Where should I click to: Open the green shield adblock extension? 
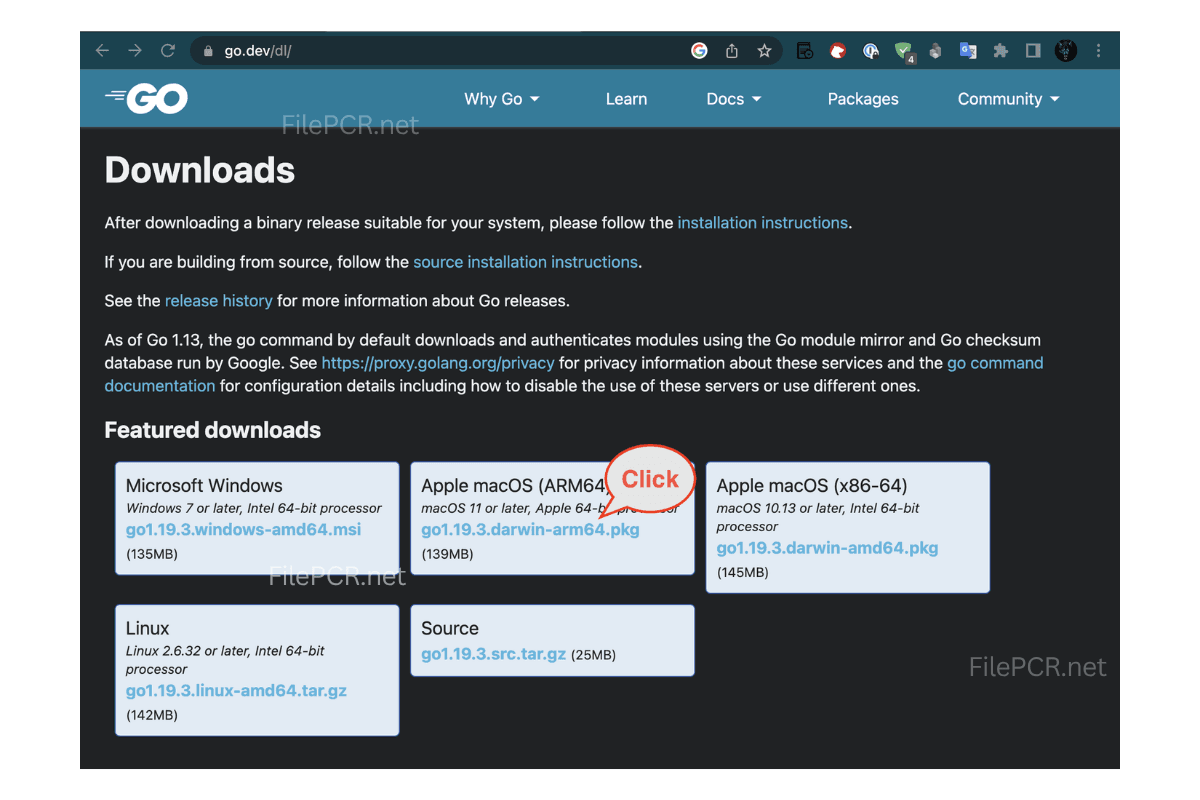[904, 52]
